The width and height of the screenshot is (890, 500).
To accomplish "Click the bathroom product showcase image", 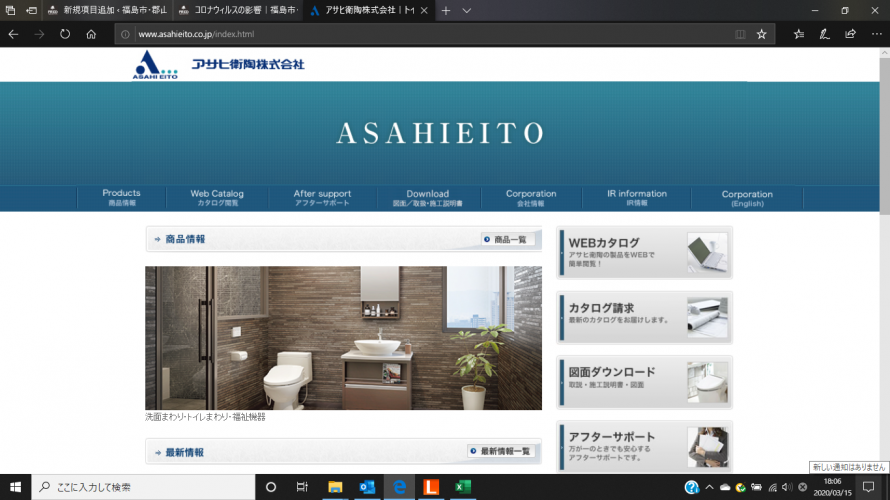I will point(343,338).
